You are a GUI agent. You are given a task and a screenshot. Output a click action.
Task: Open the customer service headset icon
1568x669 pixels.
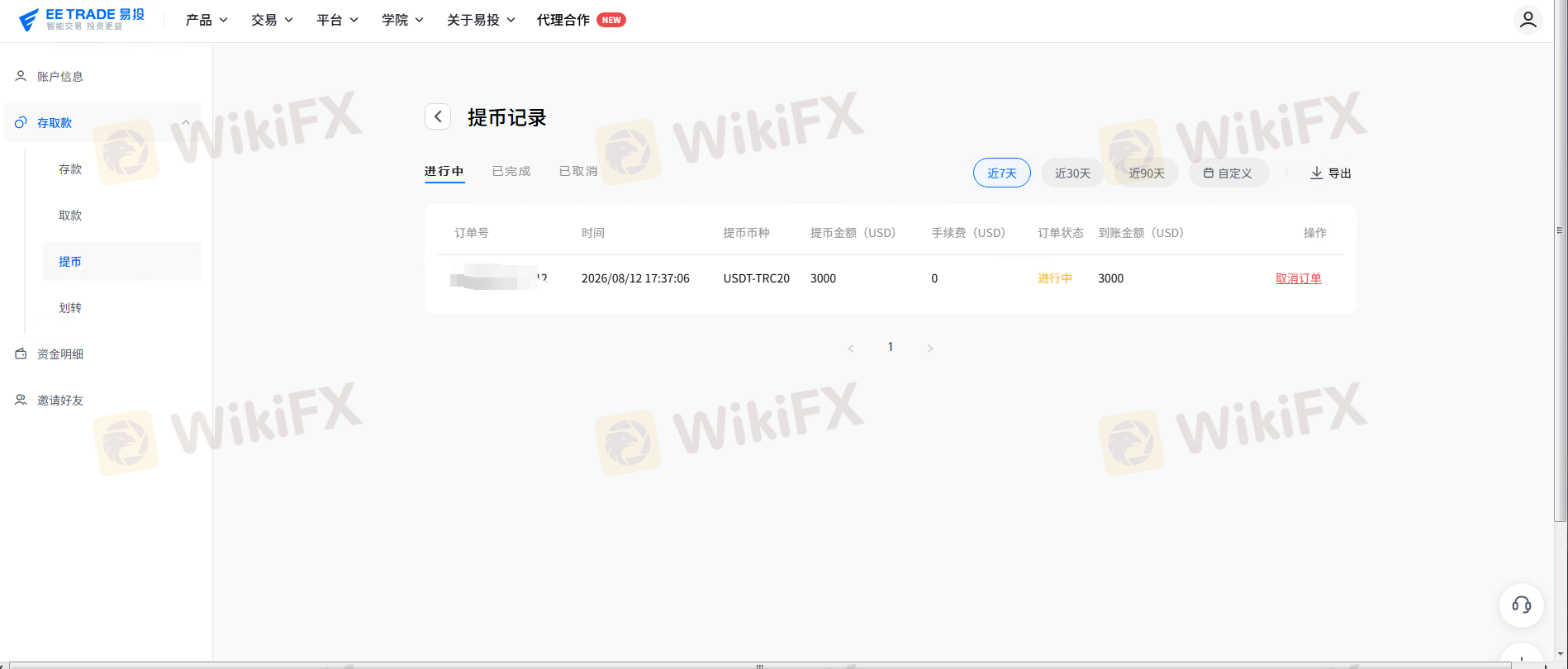pos(1522,605)
